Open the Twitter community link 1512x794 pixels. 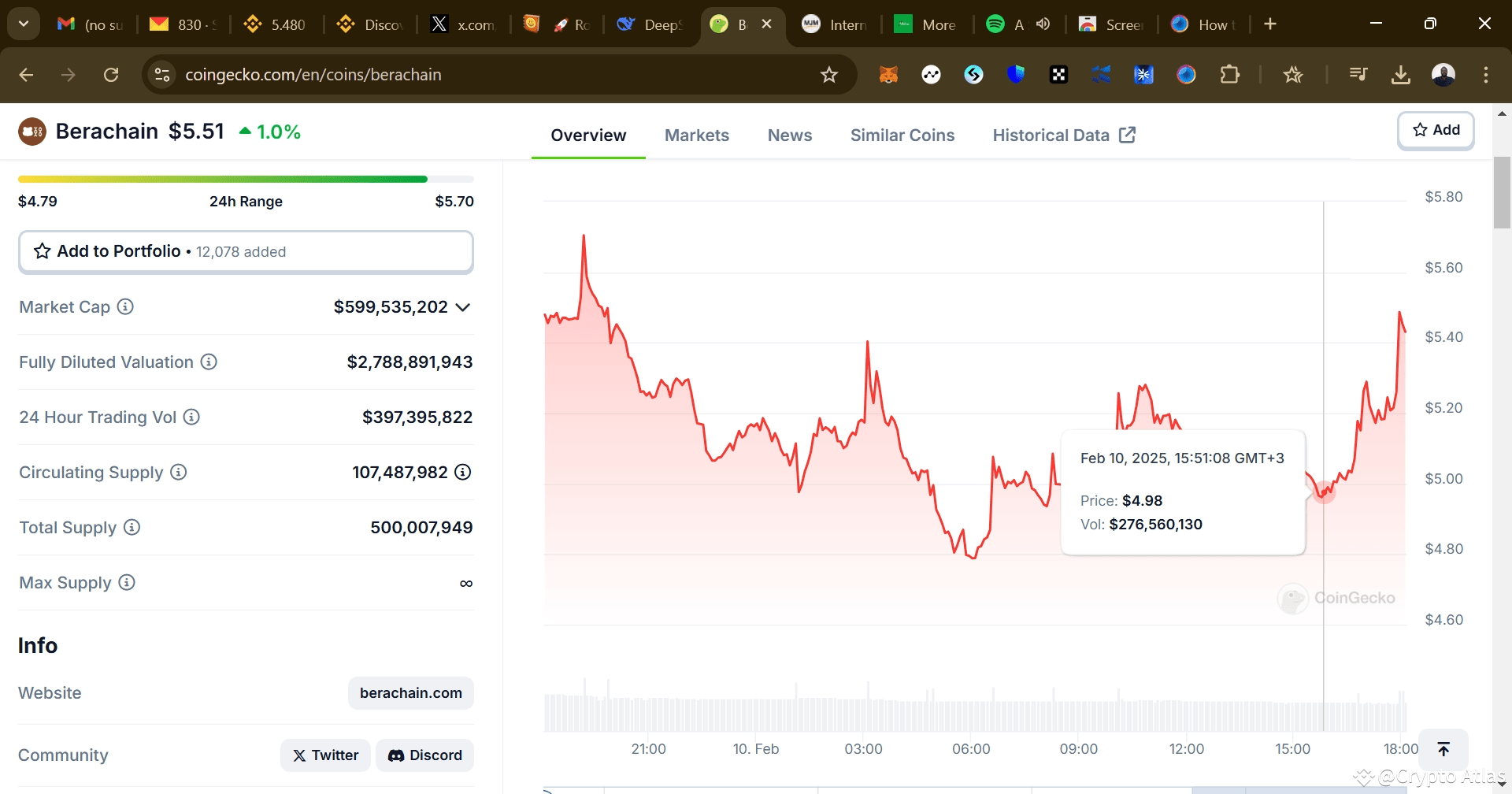coord(325,755)
